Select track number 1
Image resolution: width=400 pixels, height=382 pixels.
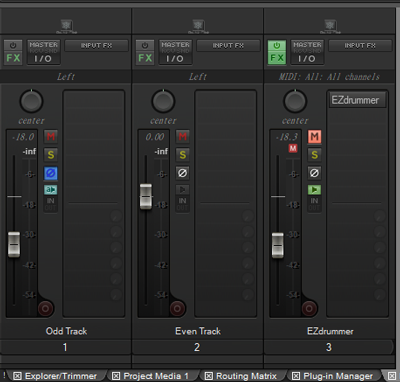tap(65, 347)
